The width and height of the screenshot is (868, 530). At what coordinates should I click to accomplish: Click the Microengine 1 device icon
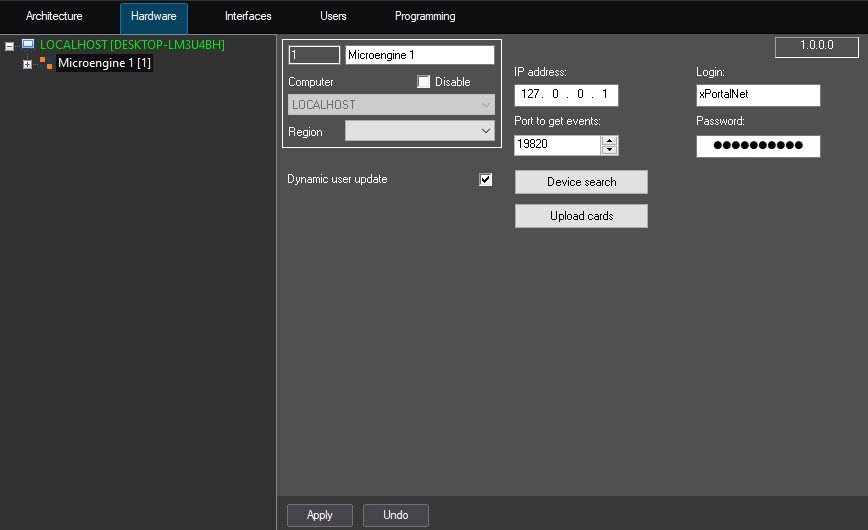pos(46,63)
